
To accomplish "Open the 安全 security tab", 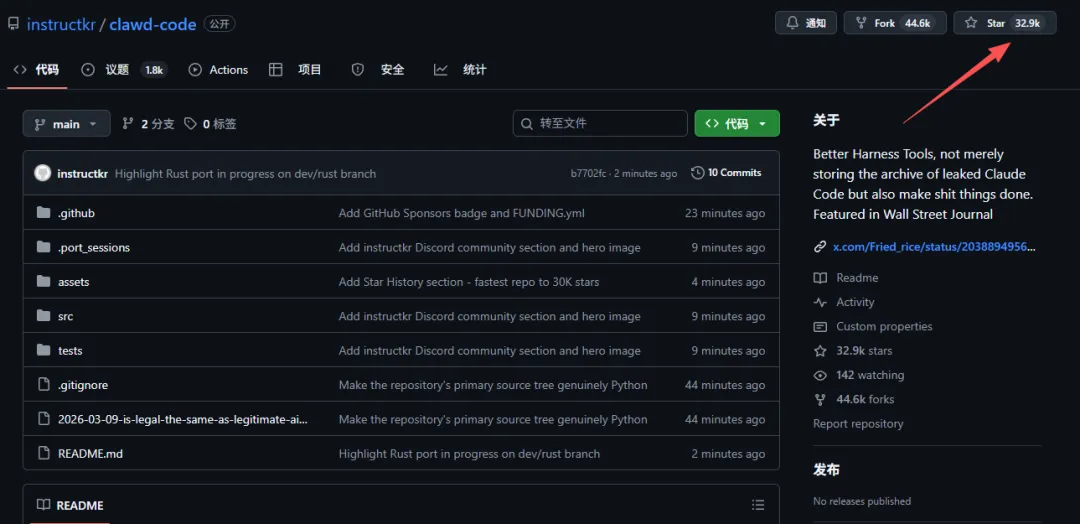I will [392, 70].
